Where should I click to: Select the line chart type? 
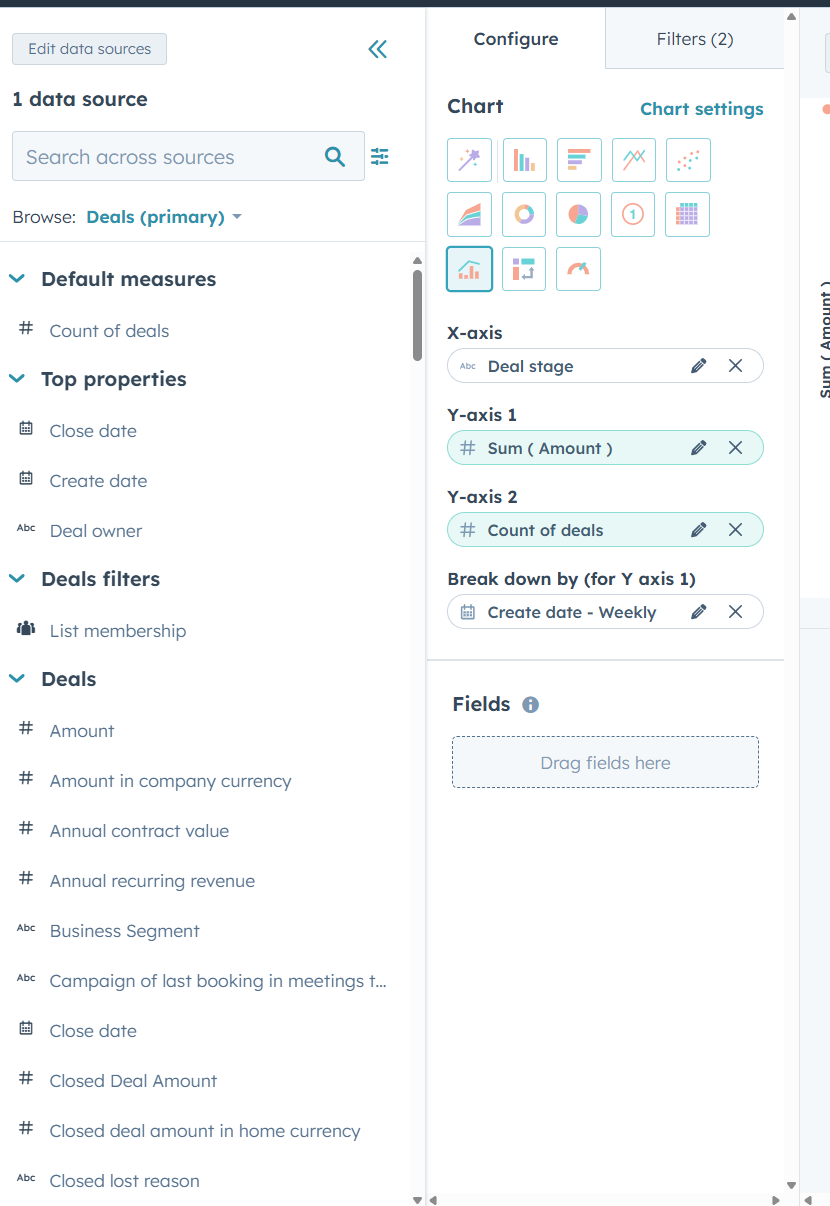coord(633,160)
